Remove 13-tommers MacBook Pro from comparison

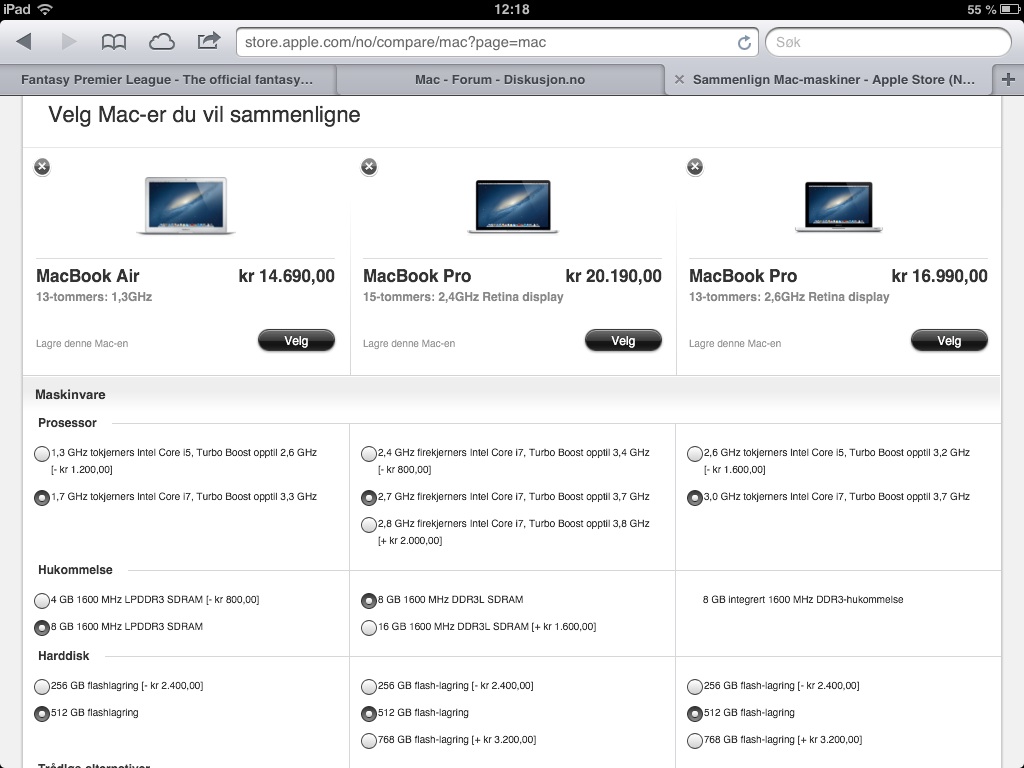point(695,167)
